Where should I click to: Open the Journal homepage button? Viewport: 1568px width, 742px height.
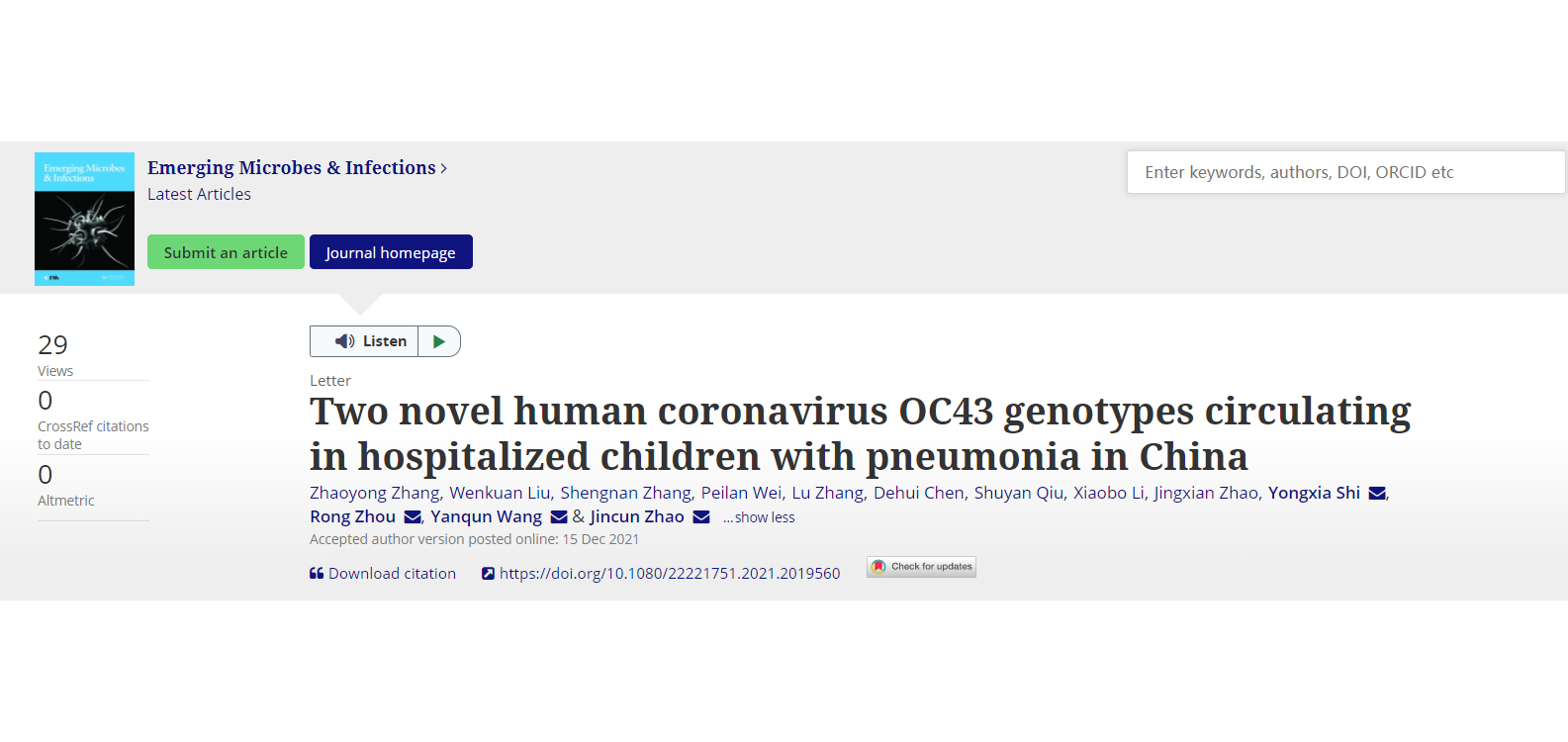pos(391,252)
